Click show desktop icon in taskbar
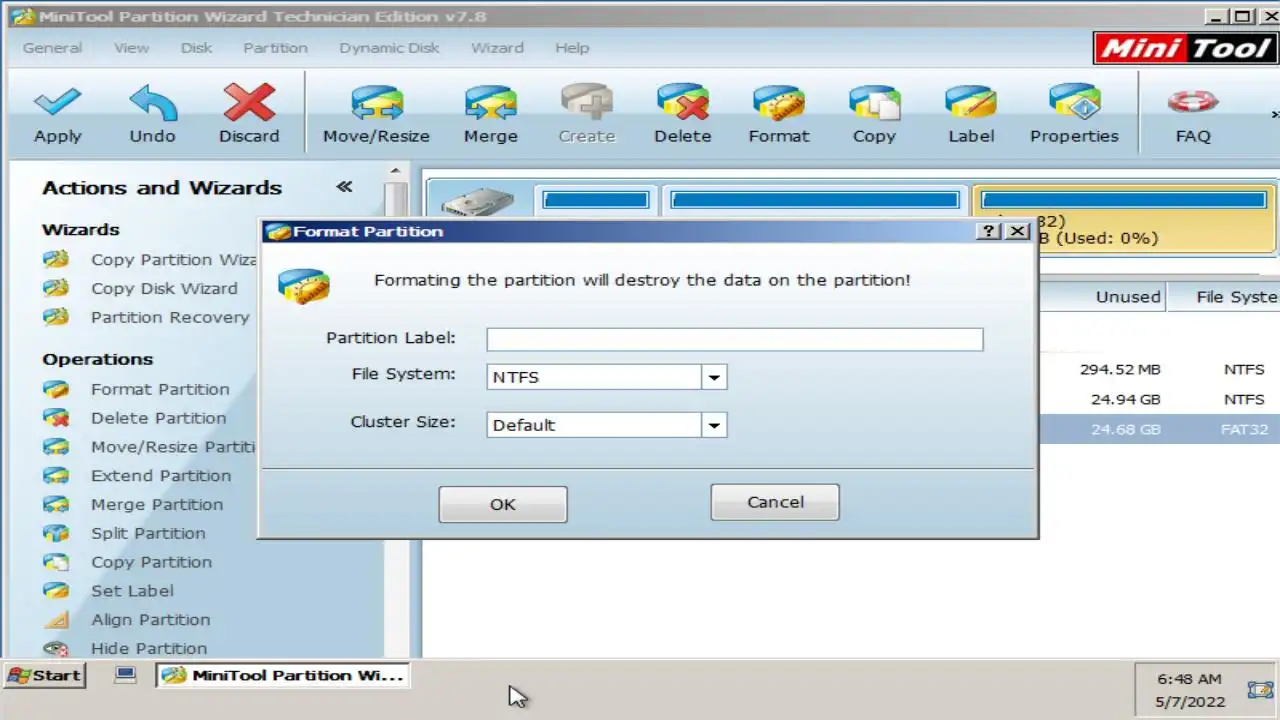1280x720 pixels. pyautogui.click(x=125, y=675)
